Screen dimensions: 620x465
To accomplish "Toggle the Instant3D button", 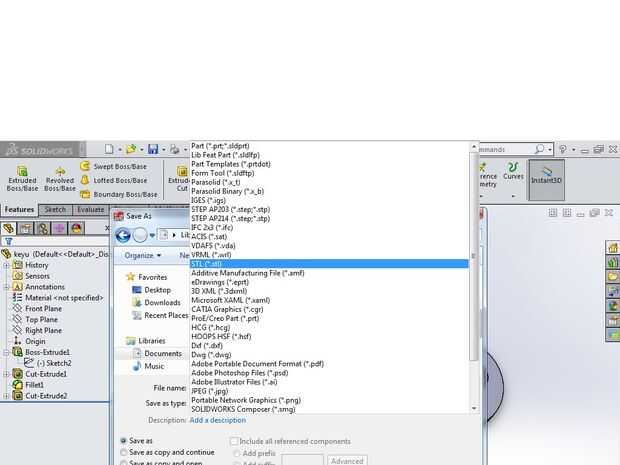I will tap(546, 180).
